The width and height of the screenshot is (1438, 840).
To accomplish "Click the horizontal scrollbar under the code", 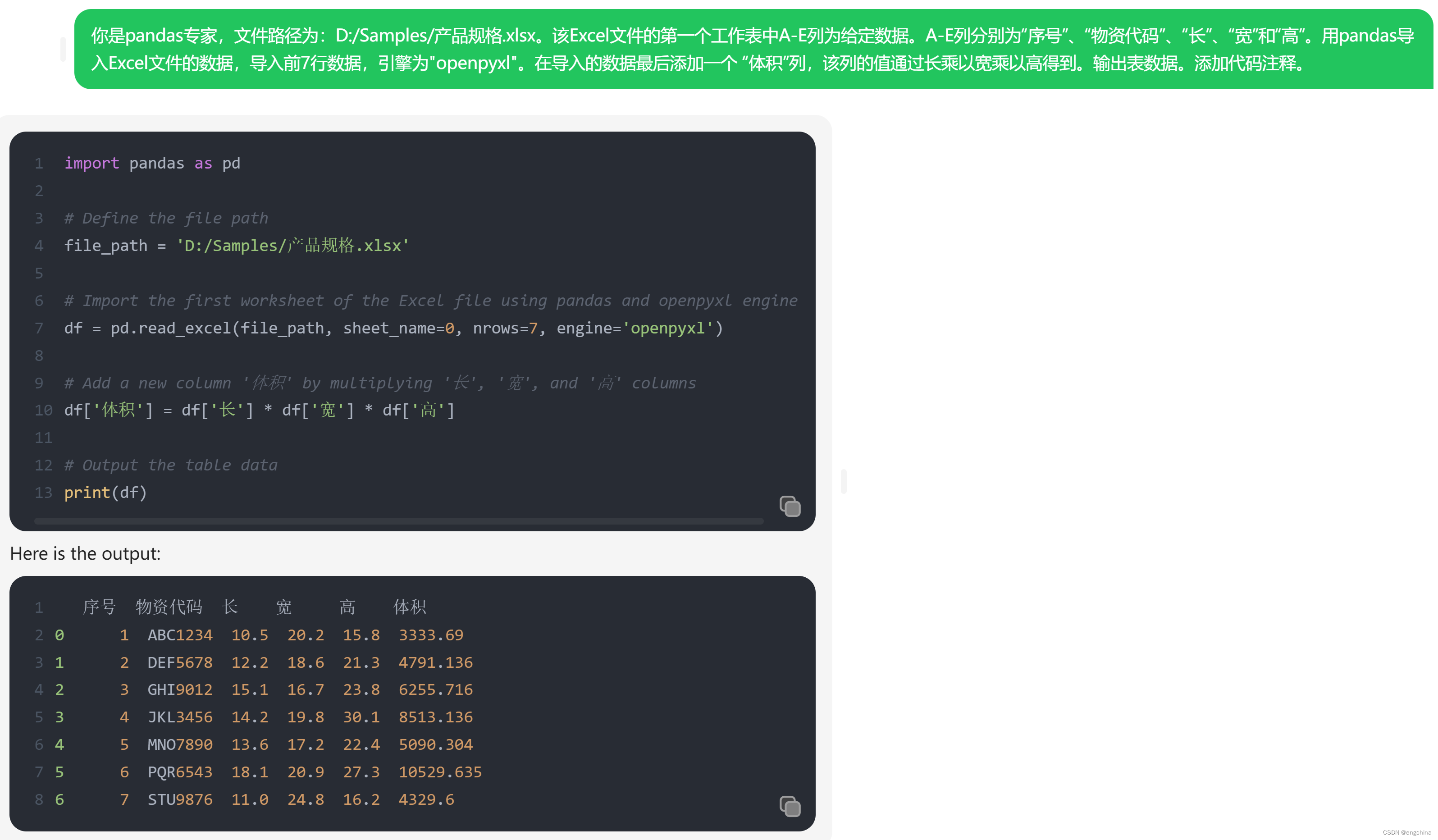I will [399, 521].
